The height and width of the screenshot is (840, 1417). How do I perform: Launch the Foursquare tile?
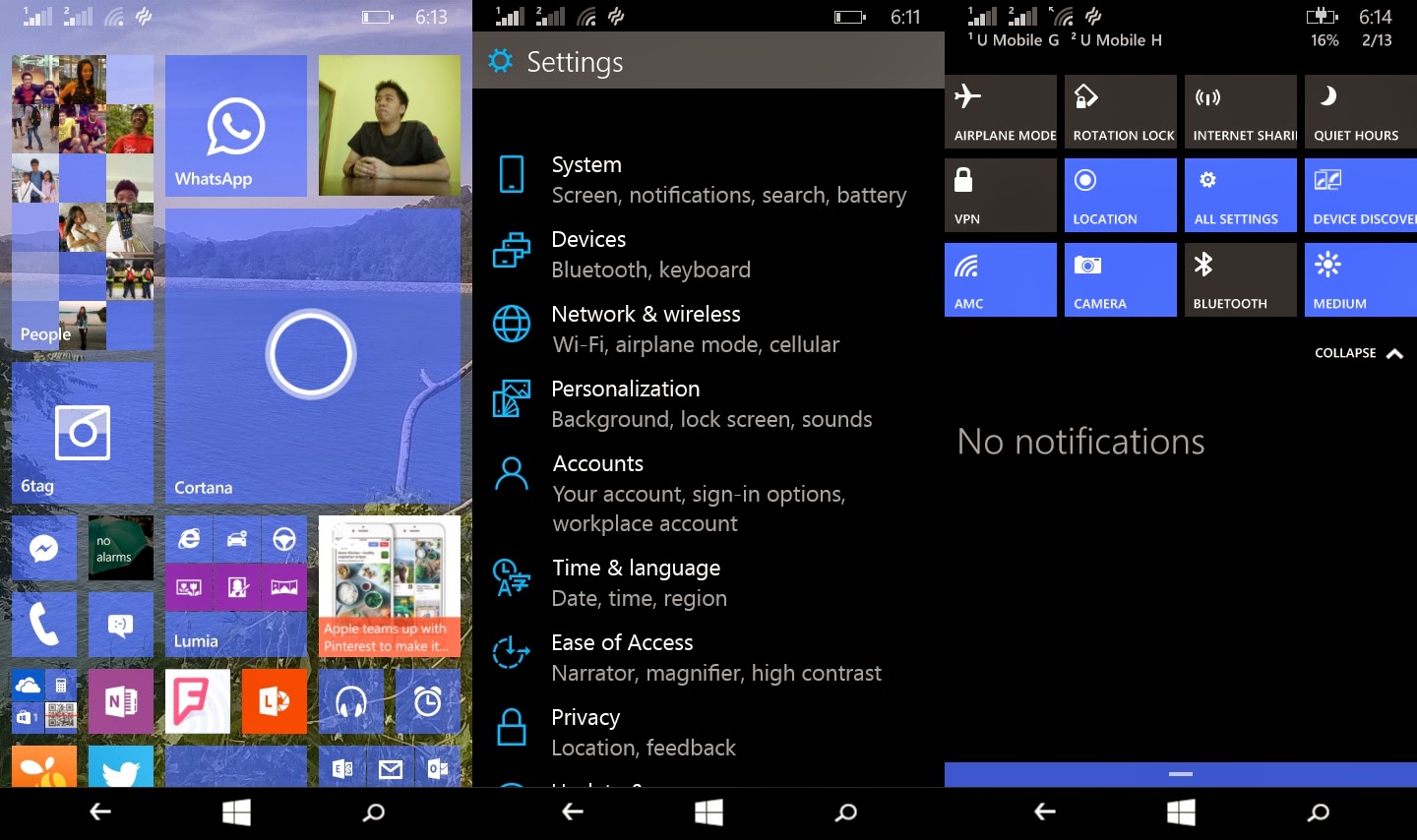(198, 701)
